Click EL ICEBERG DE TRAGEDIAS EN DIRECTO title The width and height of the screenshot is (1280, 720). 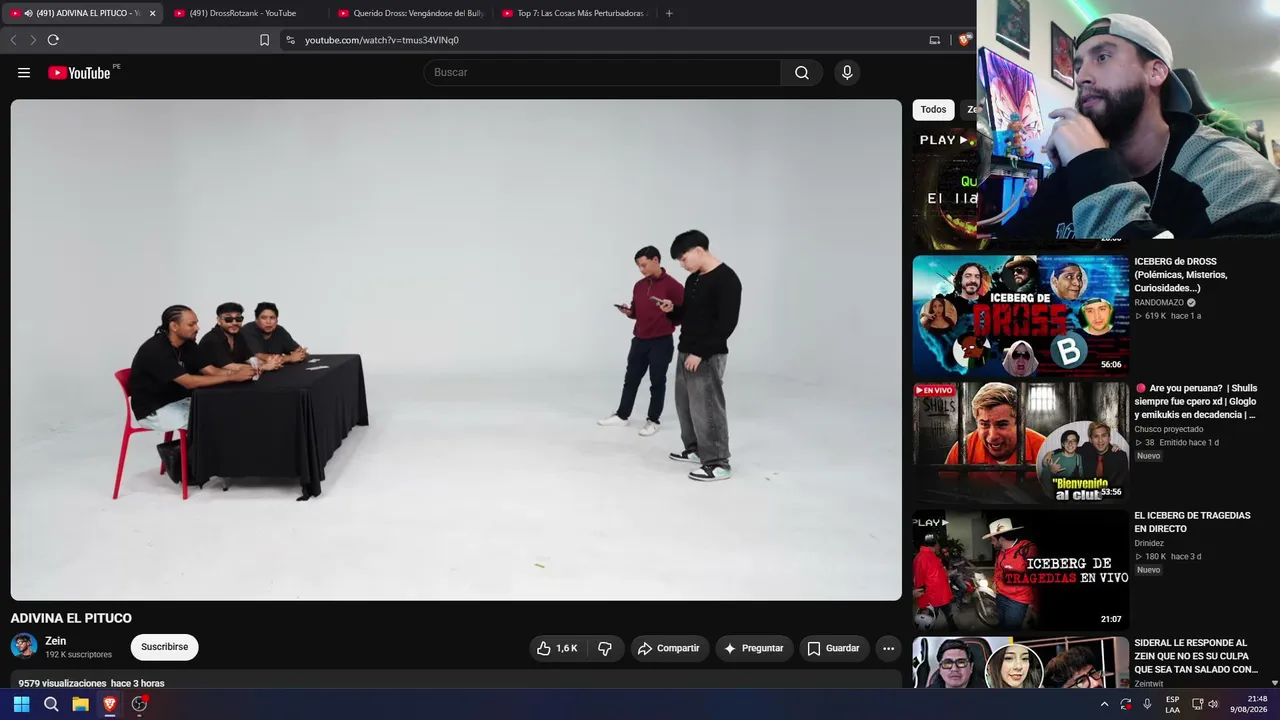pyautogui.click(x=1192, y=522)
